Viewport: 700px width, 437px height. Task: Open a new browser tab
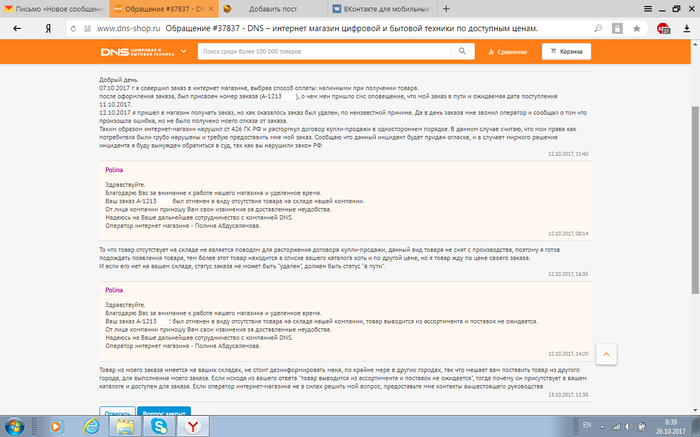(x=446, y=9)
